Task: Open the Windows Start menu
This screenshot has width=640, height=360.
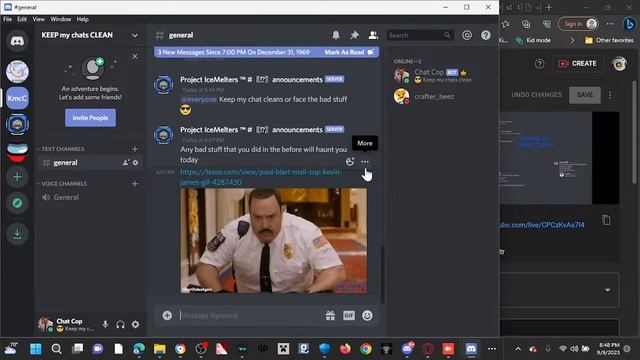Action: (x=36, y=349)
